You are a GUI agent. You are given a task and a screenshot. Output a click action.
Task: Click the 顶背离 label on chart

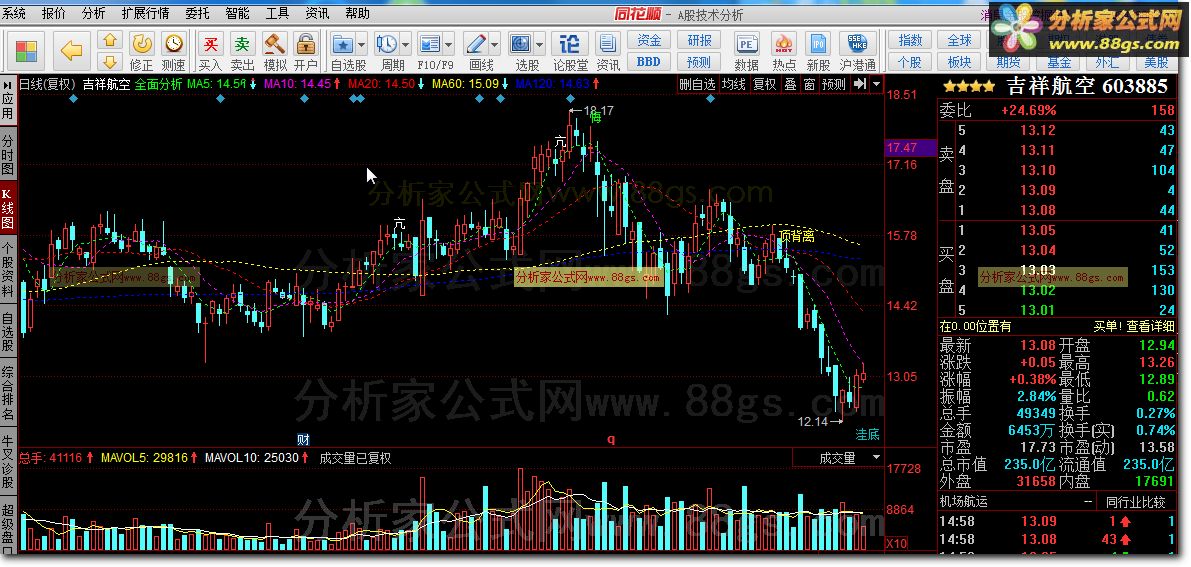(797, 236)
